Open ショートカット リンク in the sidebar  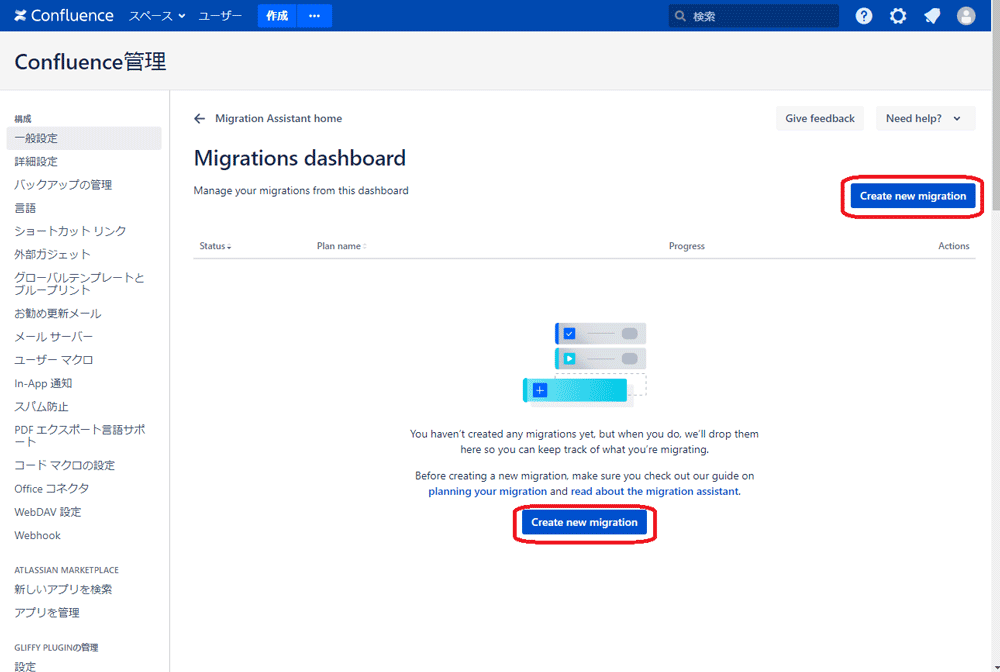tap(70, 231)
